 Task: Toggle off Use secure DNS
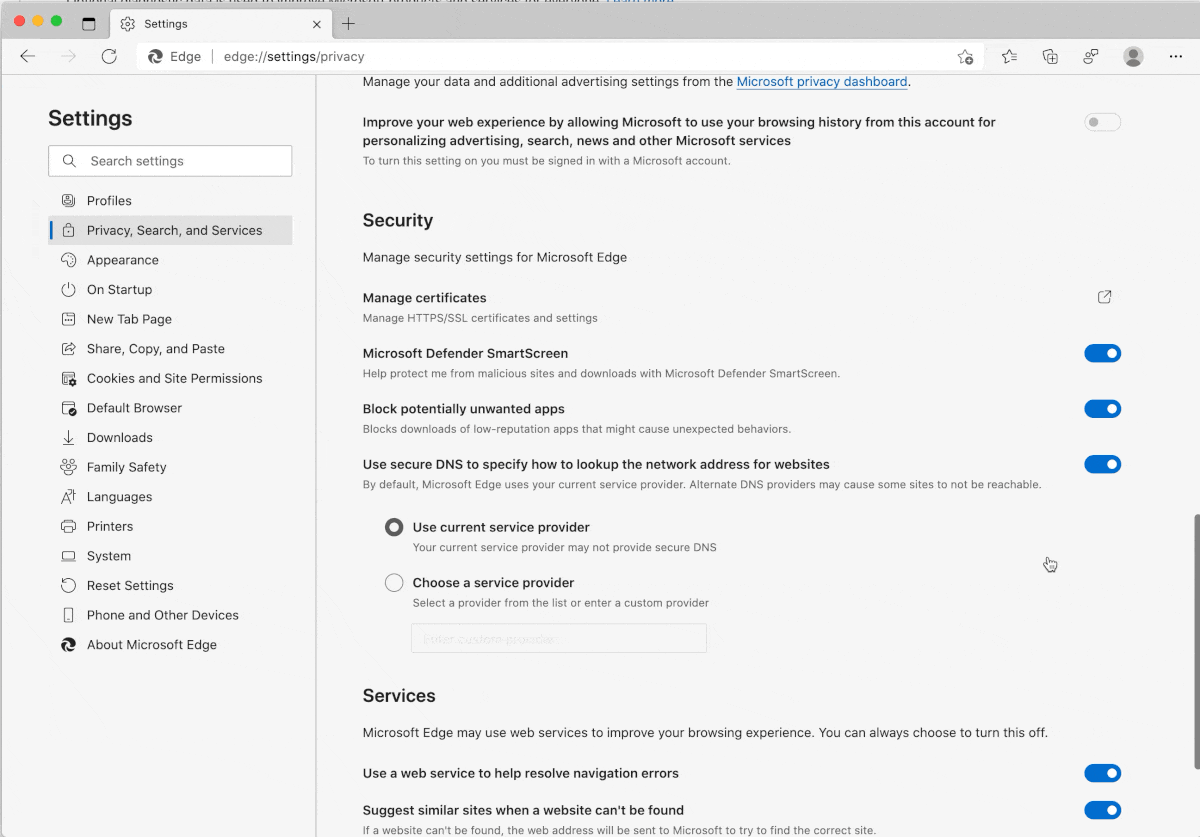tap(1102, 464)
